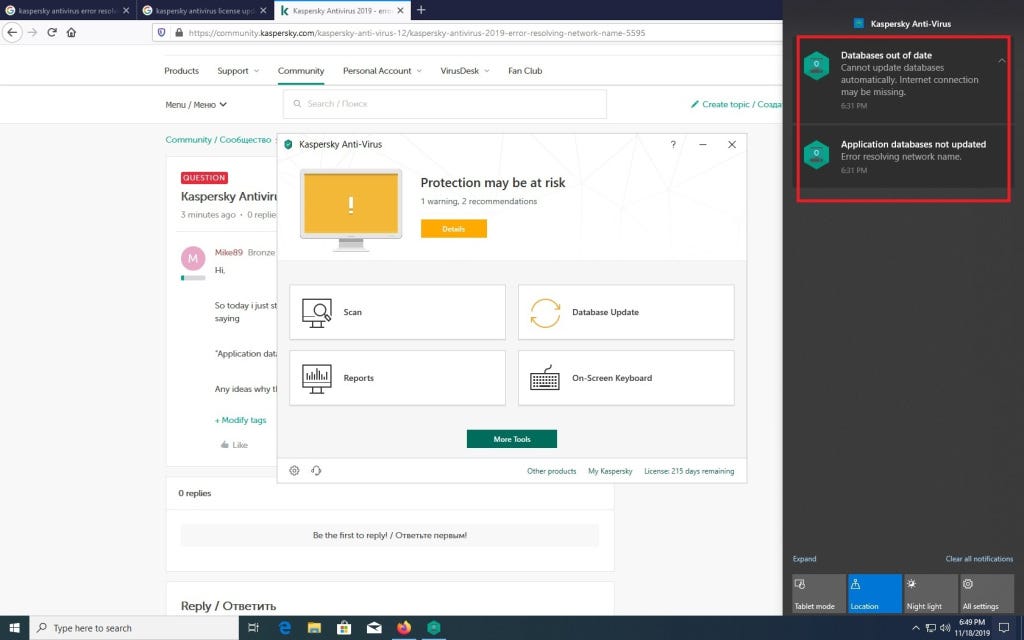Reload the browser page
This screenshot has width=1024, height=640.
(x=52, y=32)
